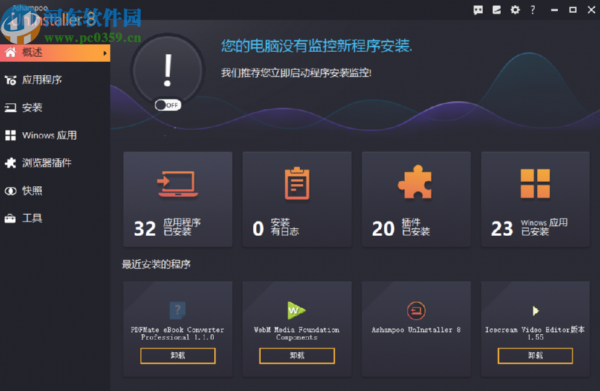The image size is (600, 391).
Task: Open the 0 安装有日志 tile
Action: (297, 199)
